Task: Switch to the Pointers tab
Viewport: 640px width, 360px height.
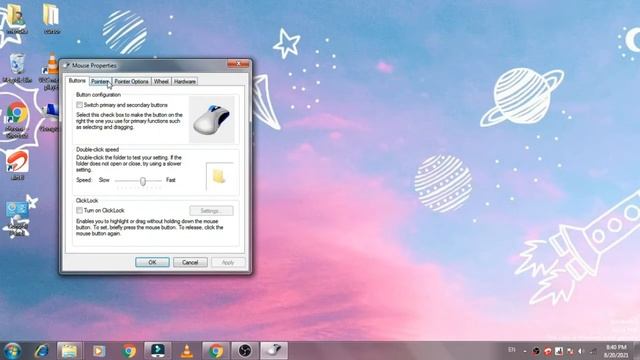Action: point(100,82)
